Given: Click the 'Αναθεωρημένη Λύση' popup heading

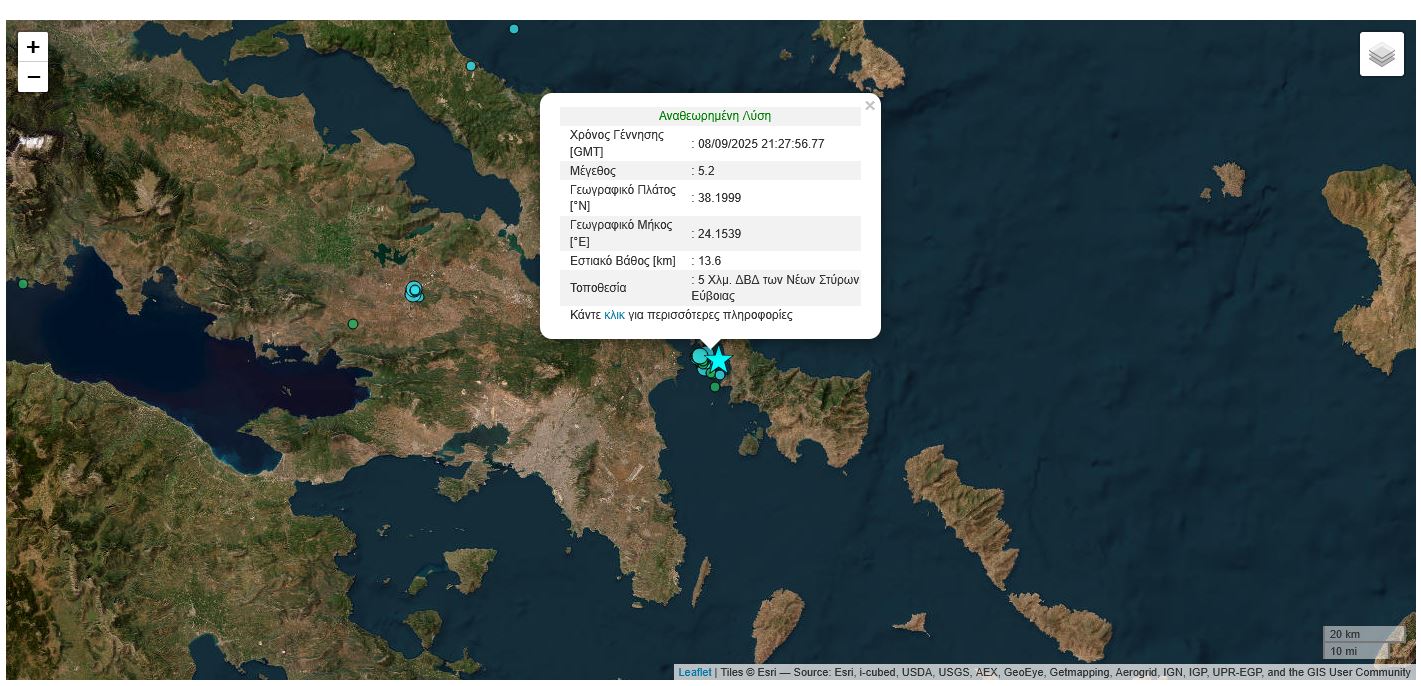Looking at the screenshot, I should tap(714, 116).
